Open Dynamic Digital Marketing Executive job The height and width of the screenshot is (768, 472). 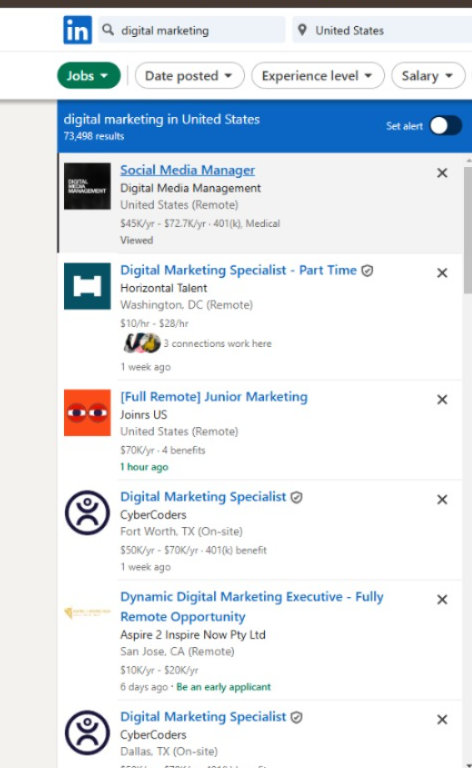coord(252,606)
